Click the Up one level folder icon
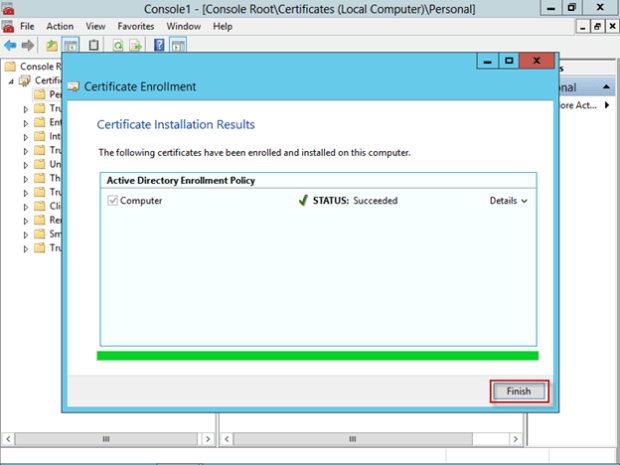Viewport: 620px width, 465px height. pyautogui.click(x=52, y=45)
